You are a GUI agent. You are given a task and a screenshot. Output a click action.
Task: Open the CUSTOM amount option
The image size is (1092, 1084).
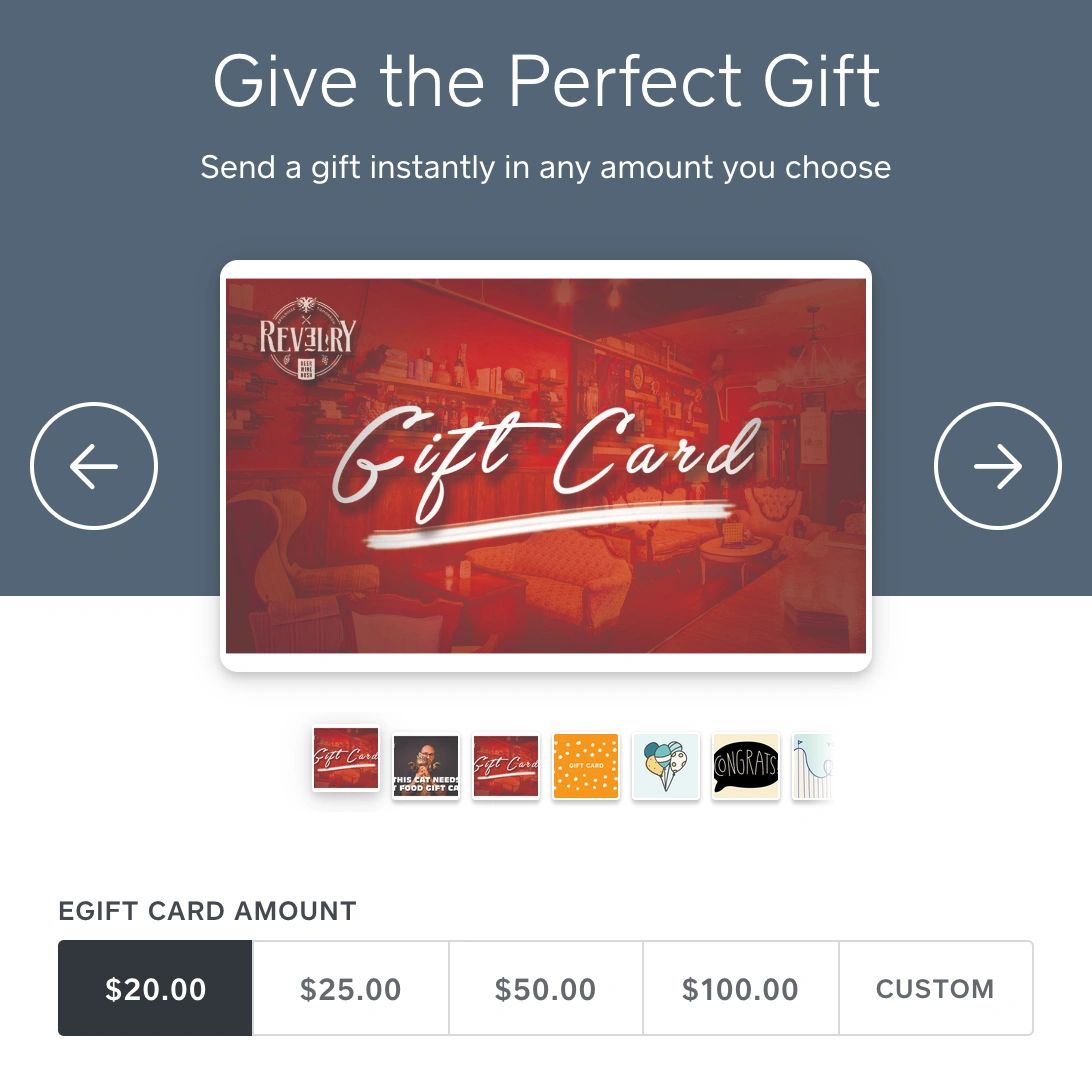(935, 988)
